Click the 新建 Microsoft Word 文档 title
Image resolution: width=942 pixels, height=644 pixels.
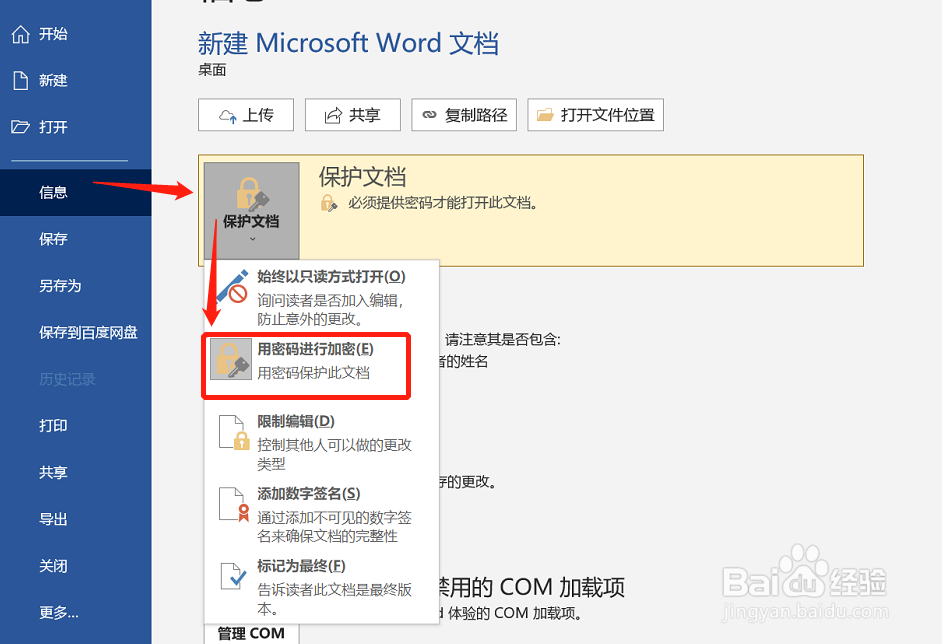click(x=348, y=43)
